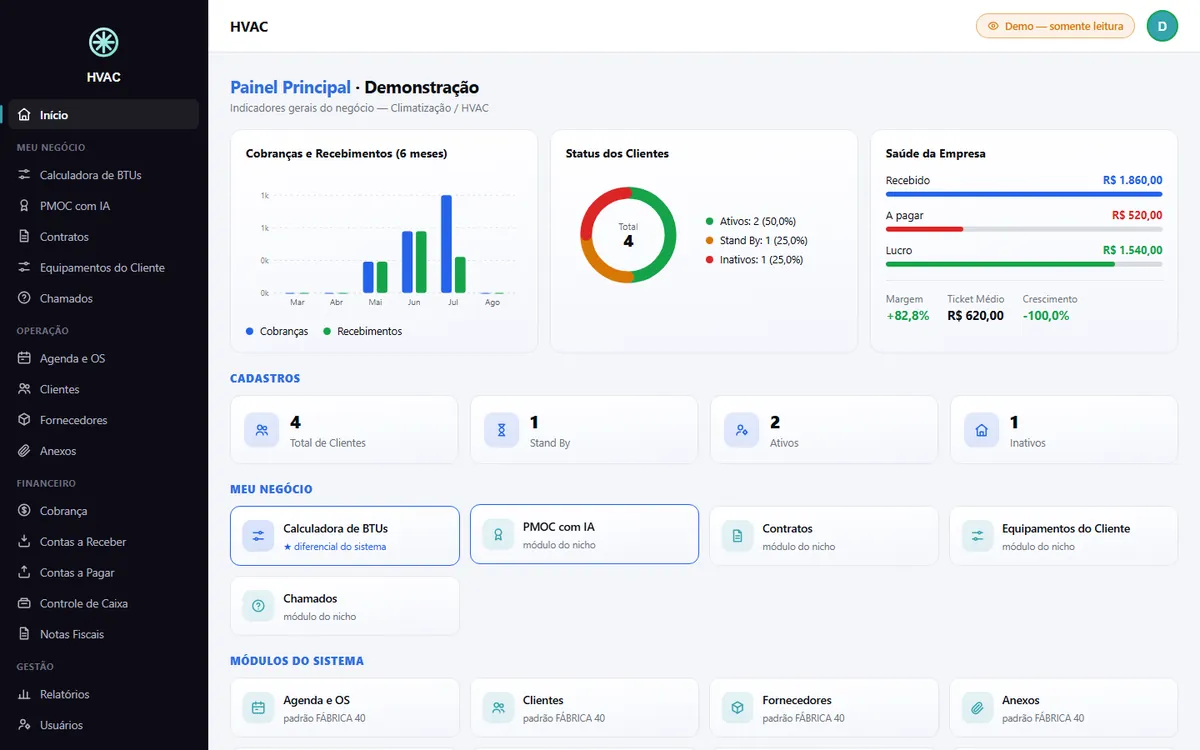Click the Contas a Pagar upload icon

[24, 573]
